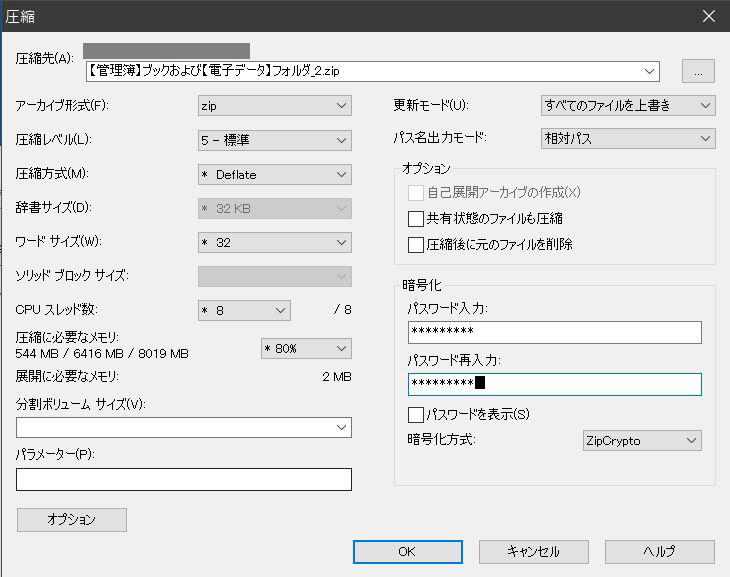Open the CPU スレッド数 dropdown
The width and height of the screenshot is (730, 577).
(x=244, y=310)
